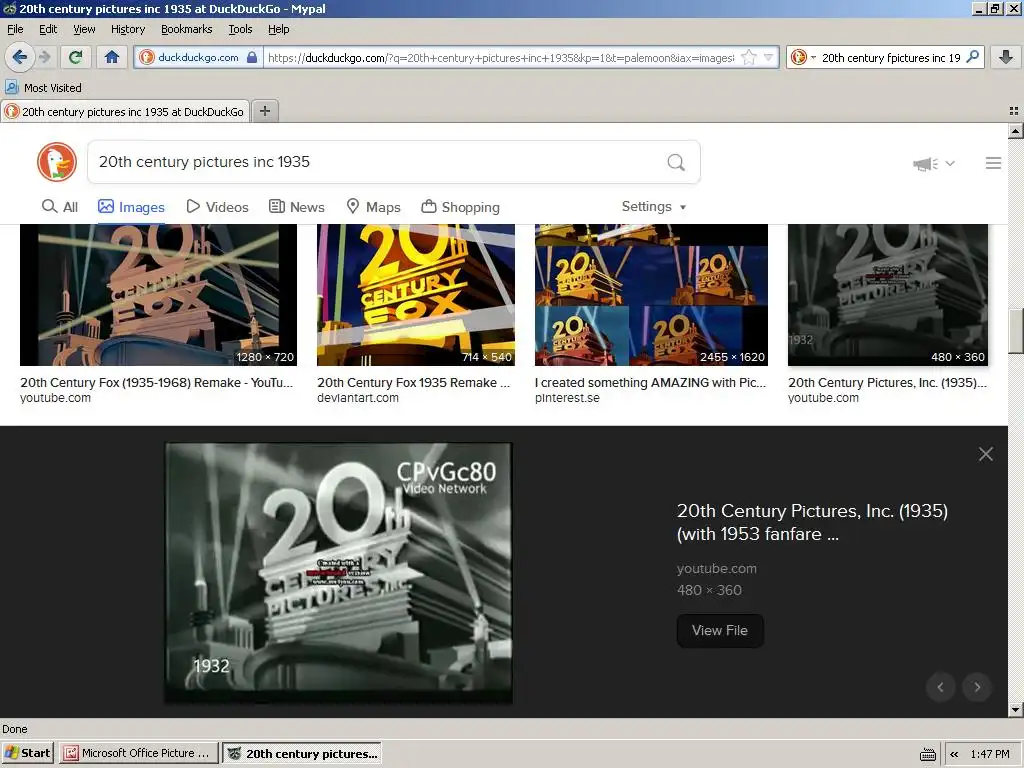Image resolution: width=1024 pixels, height=768 pixels.
Task: Click the detail title '20th Century Pictures, Inc. (1935)'
Action: click(812, 522)
